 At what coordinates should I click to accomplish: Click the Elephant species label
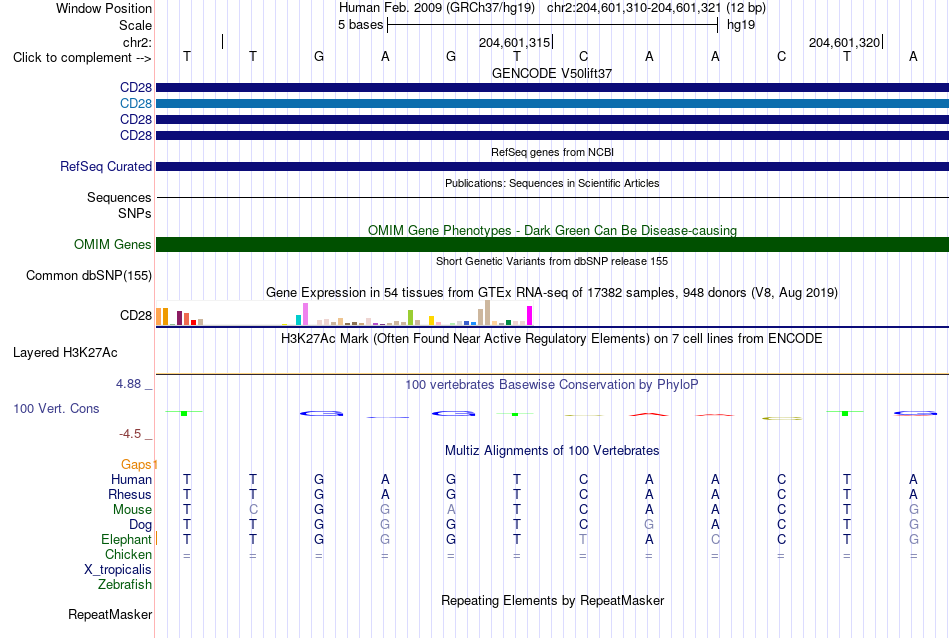coord(126,539)
